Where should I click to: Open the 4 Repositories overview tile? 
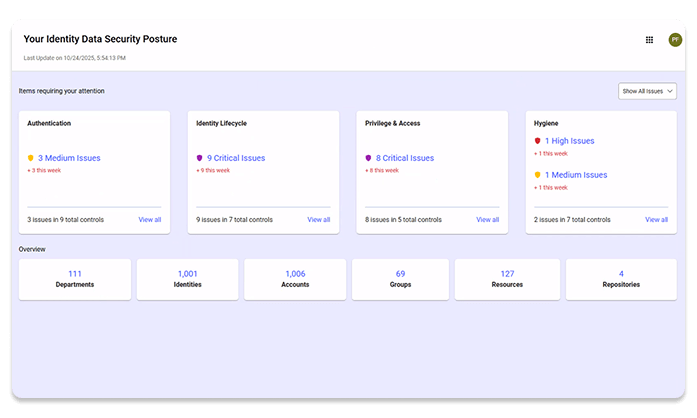point(621,279)
